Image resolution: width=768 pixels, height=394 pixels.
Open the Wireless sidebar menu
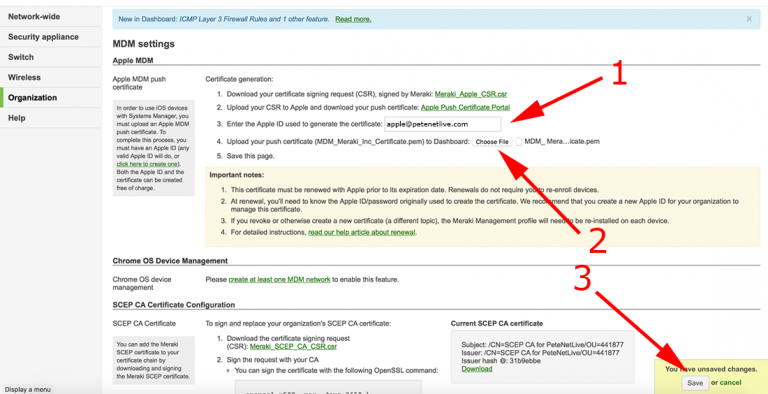tap(50, 77)
